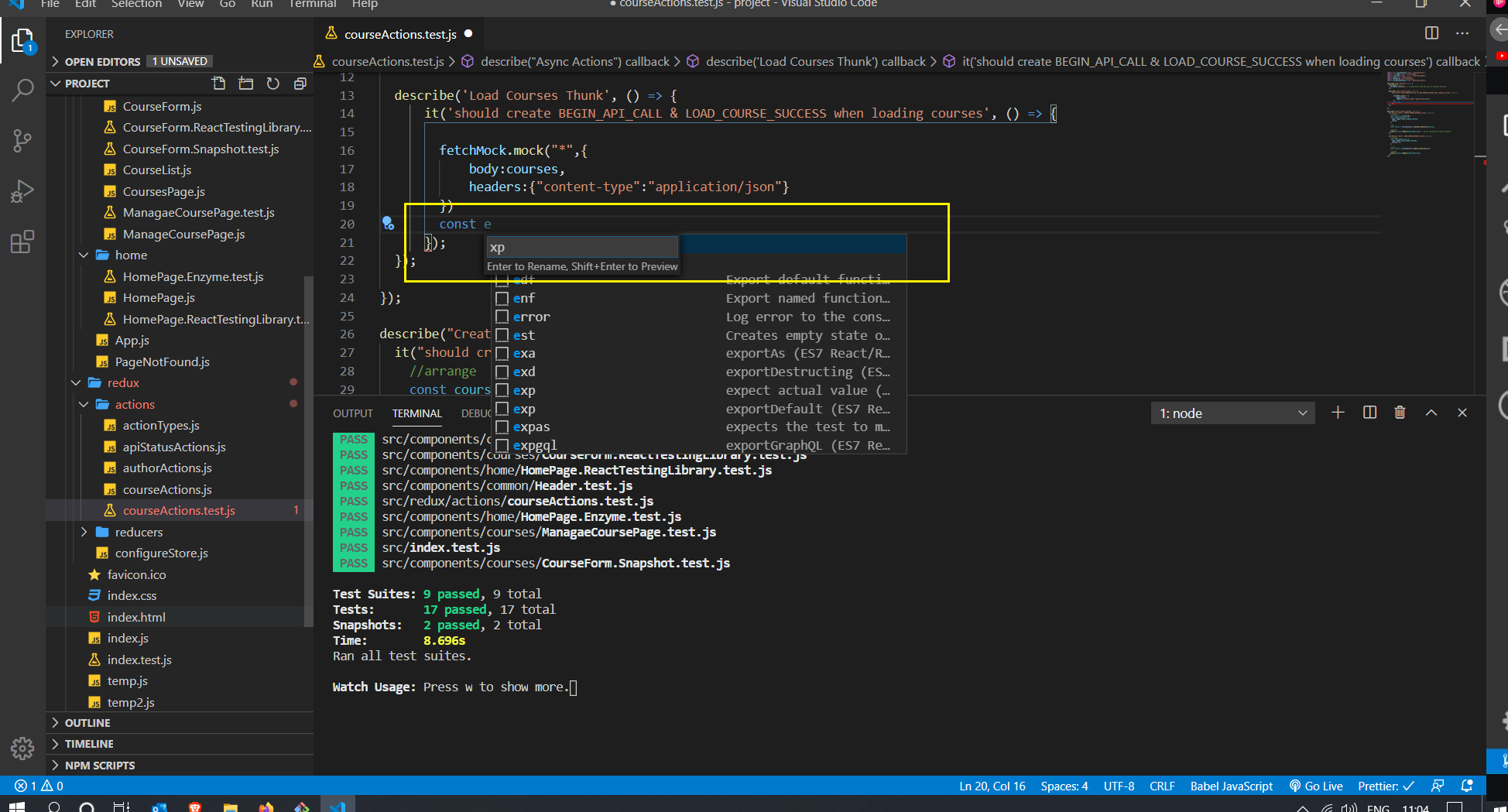
Task: Split the terminal panel
Action: pos(1369,413)
